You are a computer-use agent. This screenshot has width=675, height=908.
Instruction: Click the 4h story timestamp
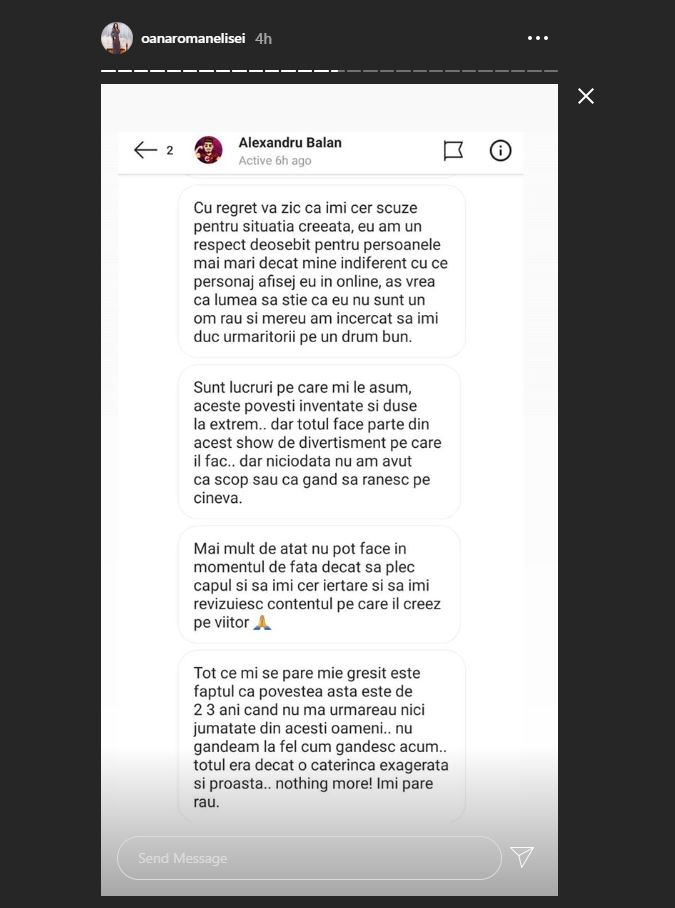(264, 38)
